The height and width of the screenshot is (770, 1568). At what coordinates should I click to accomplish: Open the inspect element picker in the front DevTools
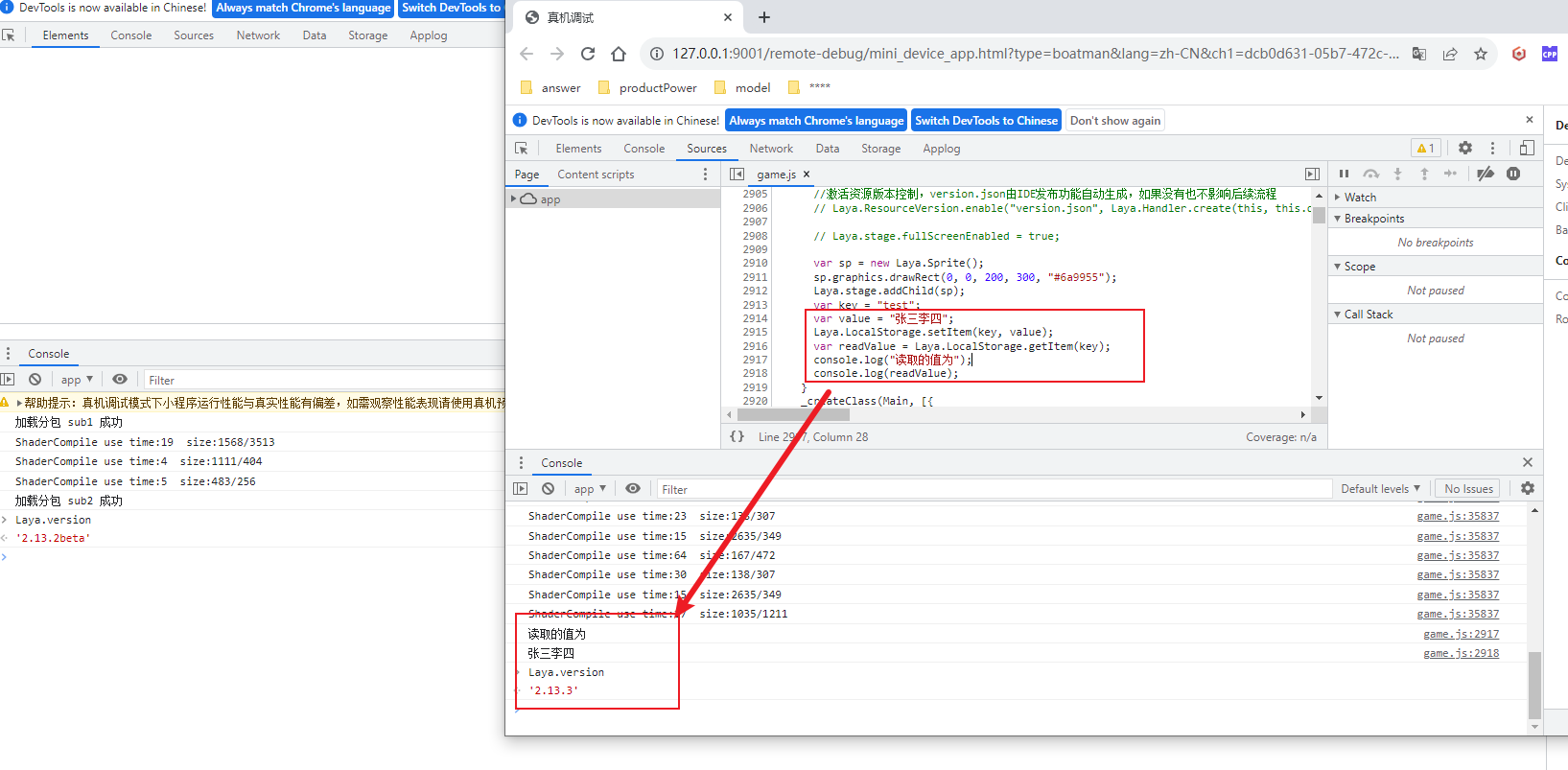click(522, 149)
